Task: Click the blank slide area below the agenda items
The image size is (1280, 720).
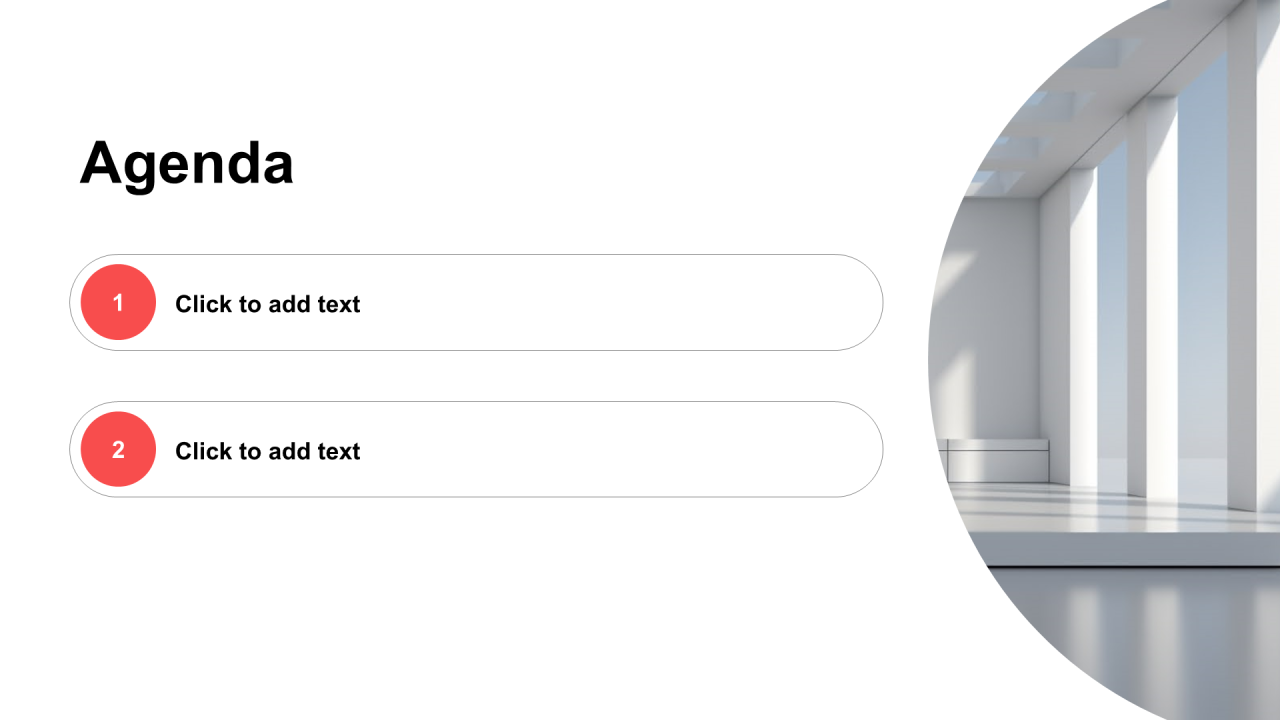Action: click(x=470, y=610)
